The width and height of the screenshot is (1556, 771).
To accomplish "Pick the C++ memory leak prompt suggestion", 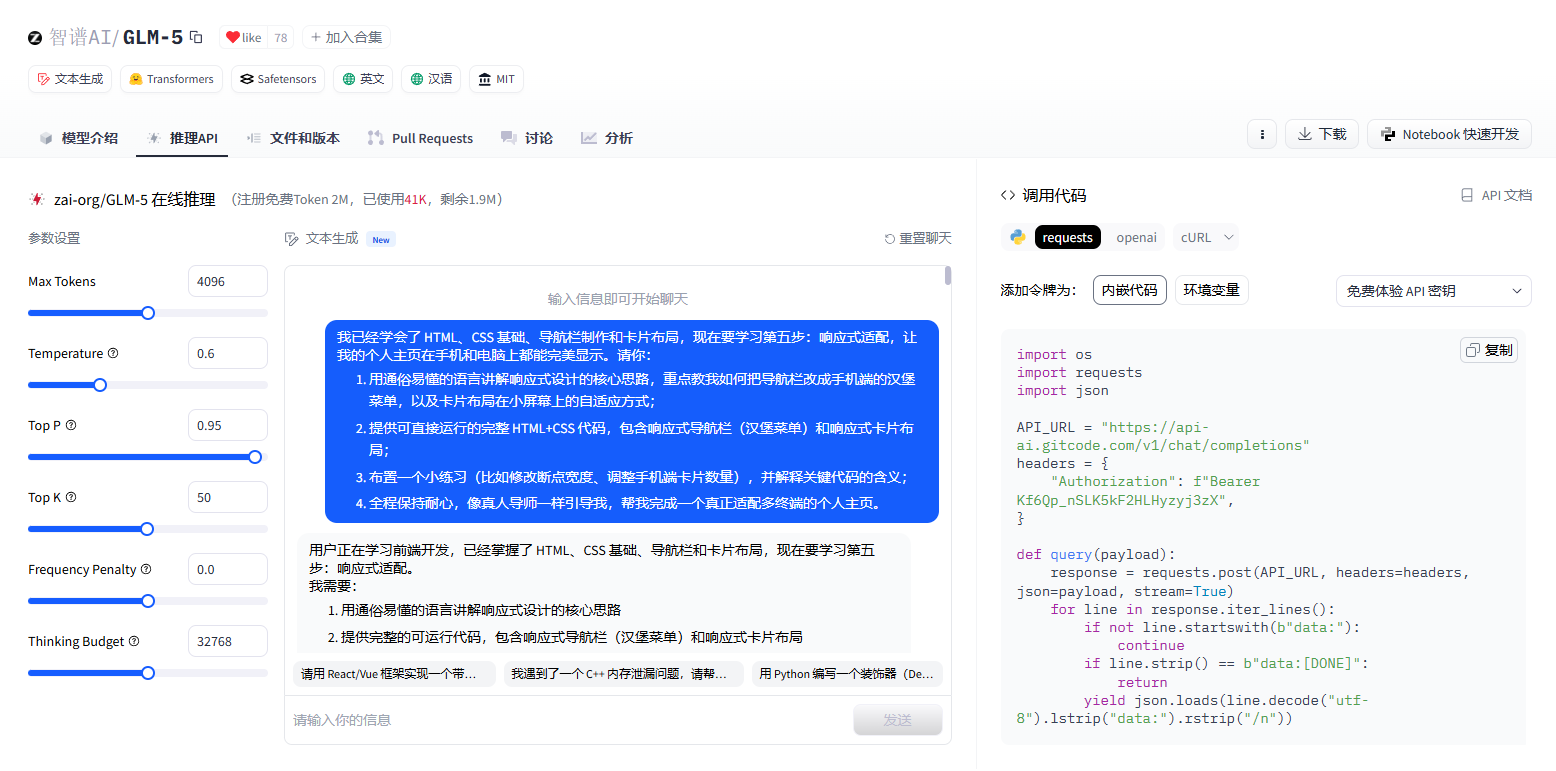I will pyautogui.click(x=623, y=674).
